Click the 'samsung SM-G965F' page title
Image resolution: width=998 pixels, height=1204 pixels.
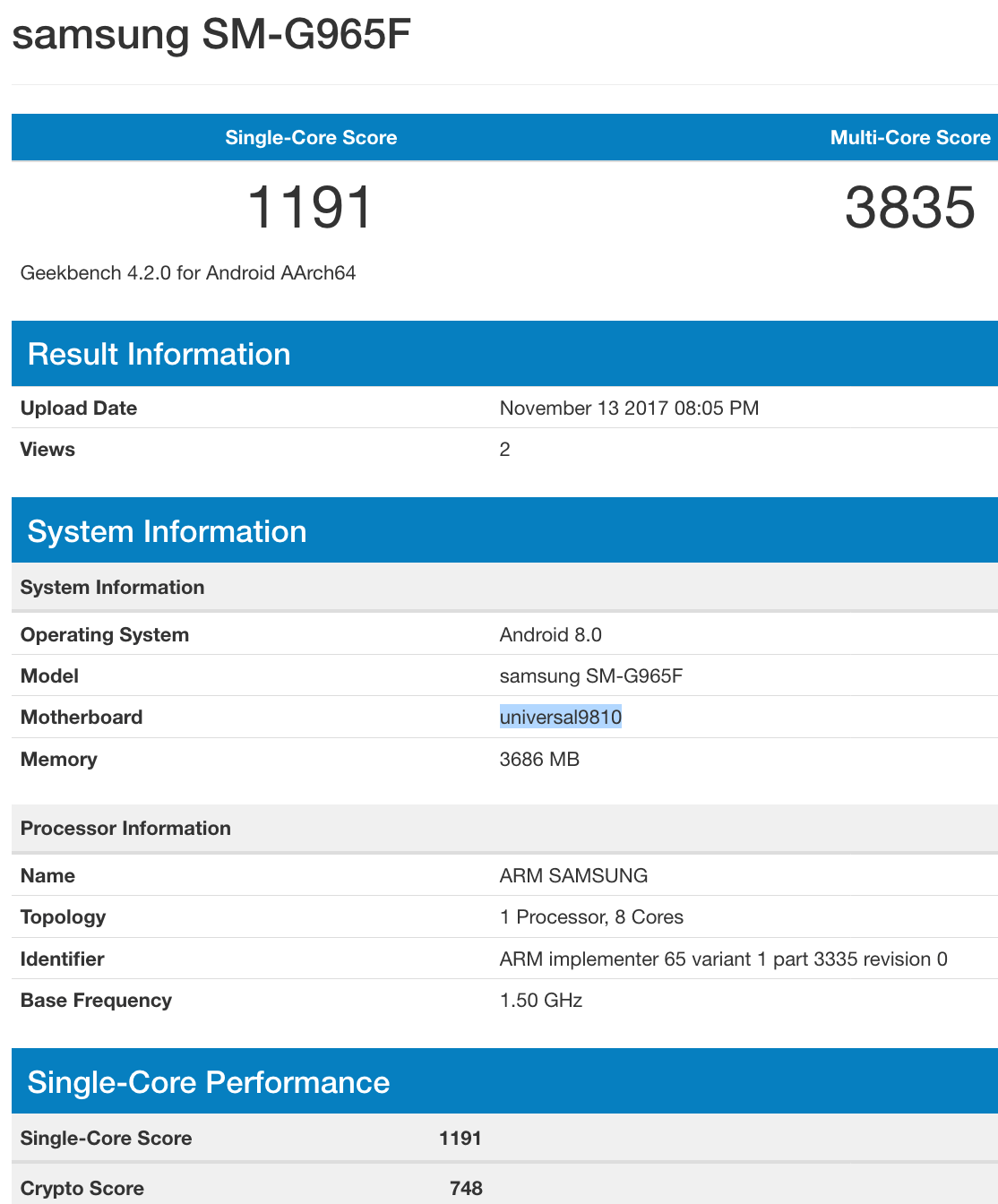[x=211, y=34]
